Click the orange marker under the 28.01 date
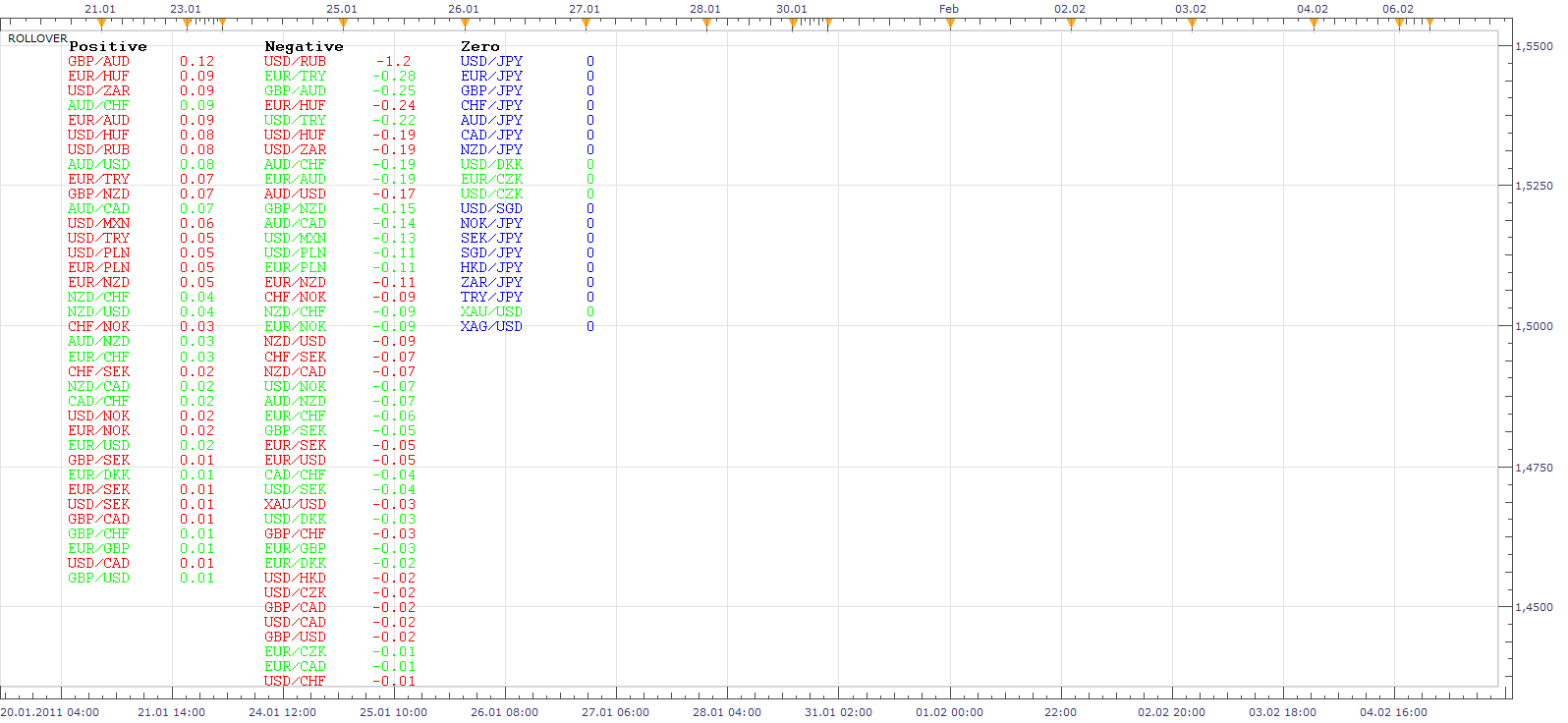The width and height of the screenshot is (1568, 723). click(706, 24)
